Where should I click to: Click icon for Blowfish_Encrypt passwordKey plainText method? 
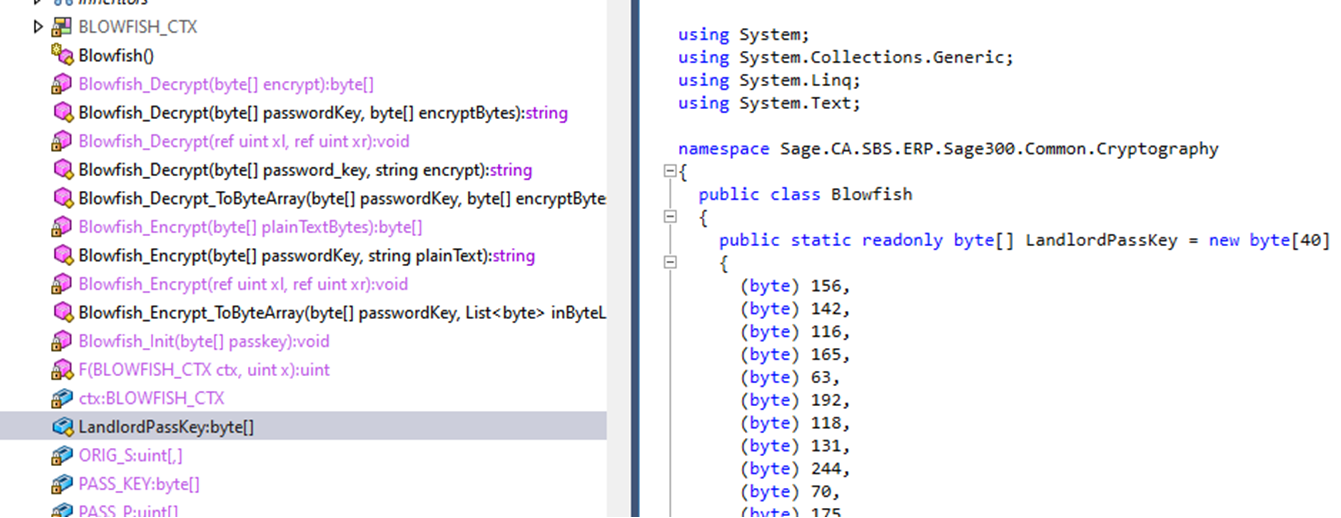(62, 256)
